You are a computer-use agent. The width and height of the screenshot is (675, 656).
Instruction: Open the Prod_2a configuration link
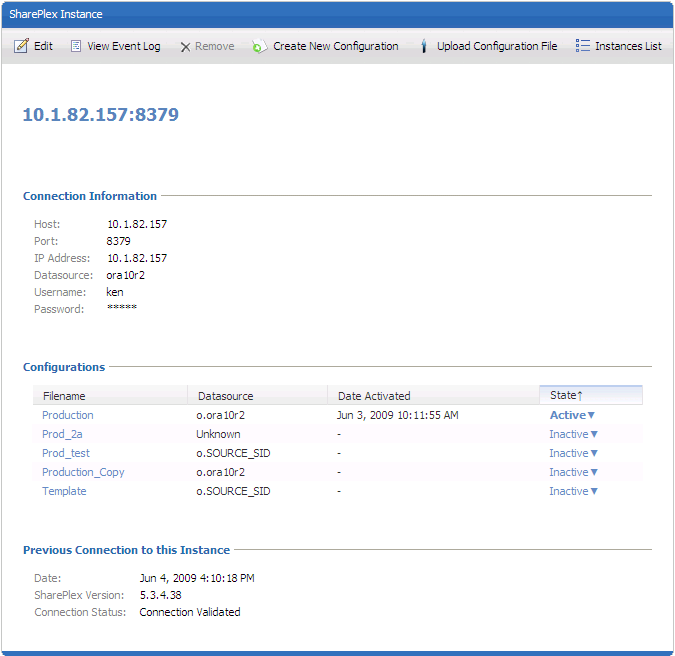62,434
